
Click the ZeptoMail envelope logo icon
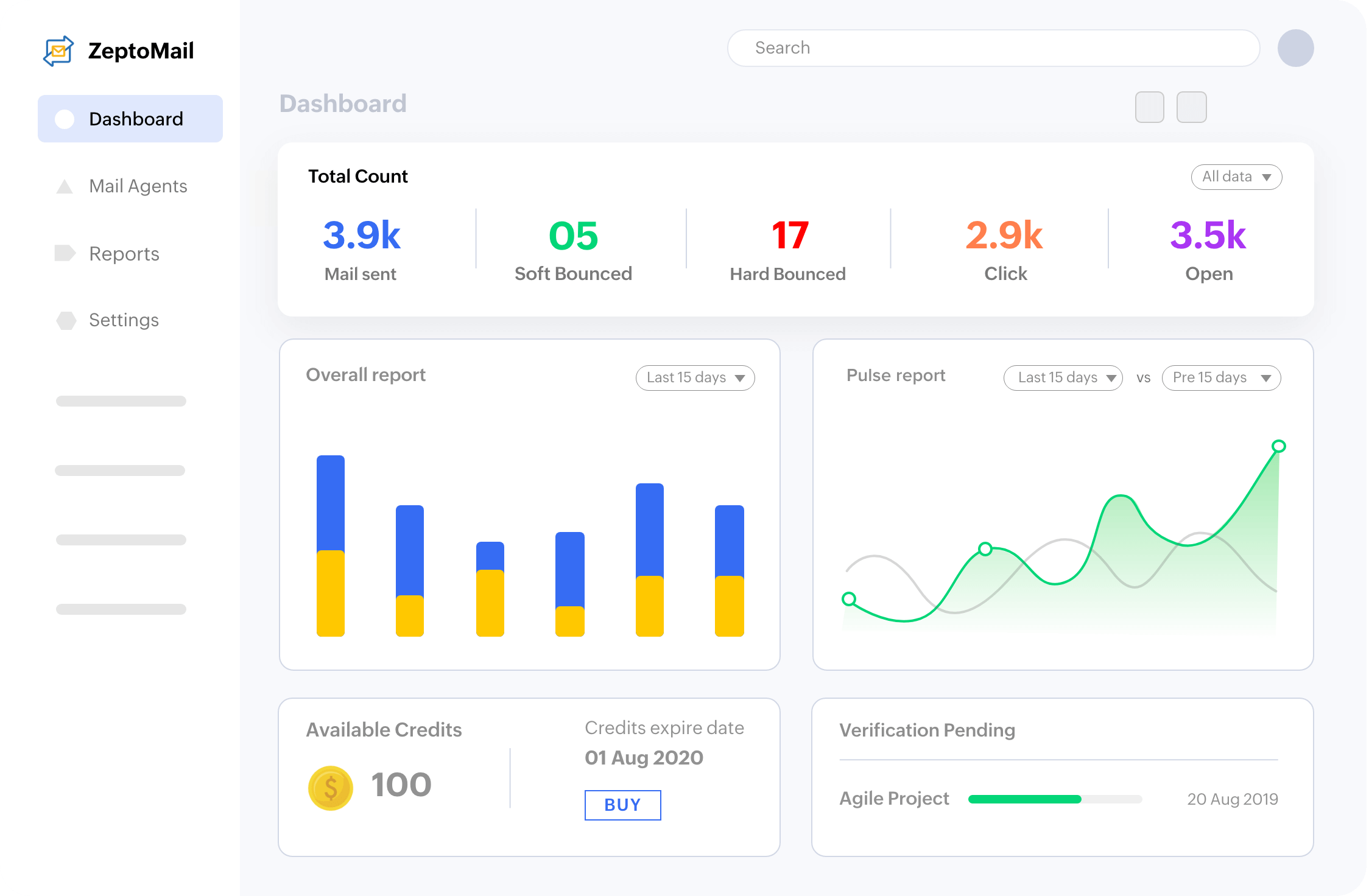pyautogui.click(x=58, y=51)
